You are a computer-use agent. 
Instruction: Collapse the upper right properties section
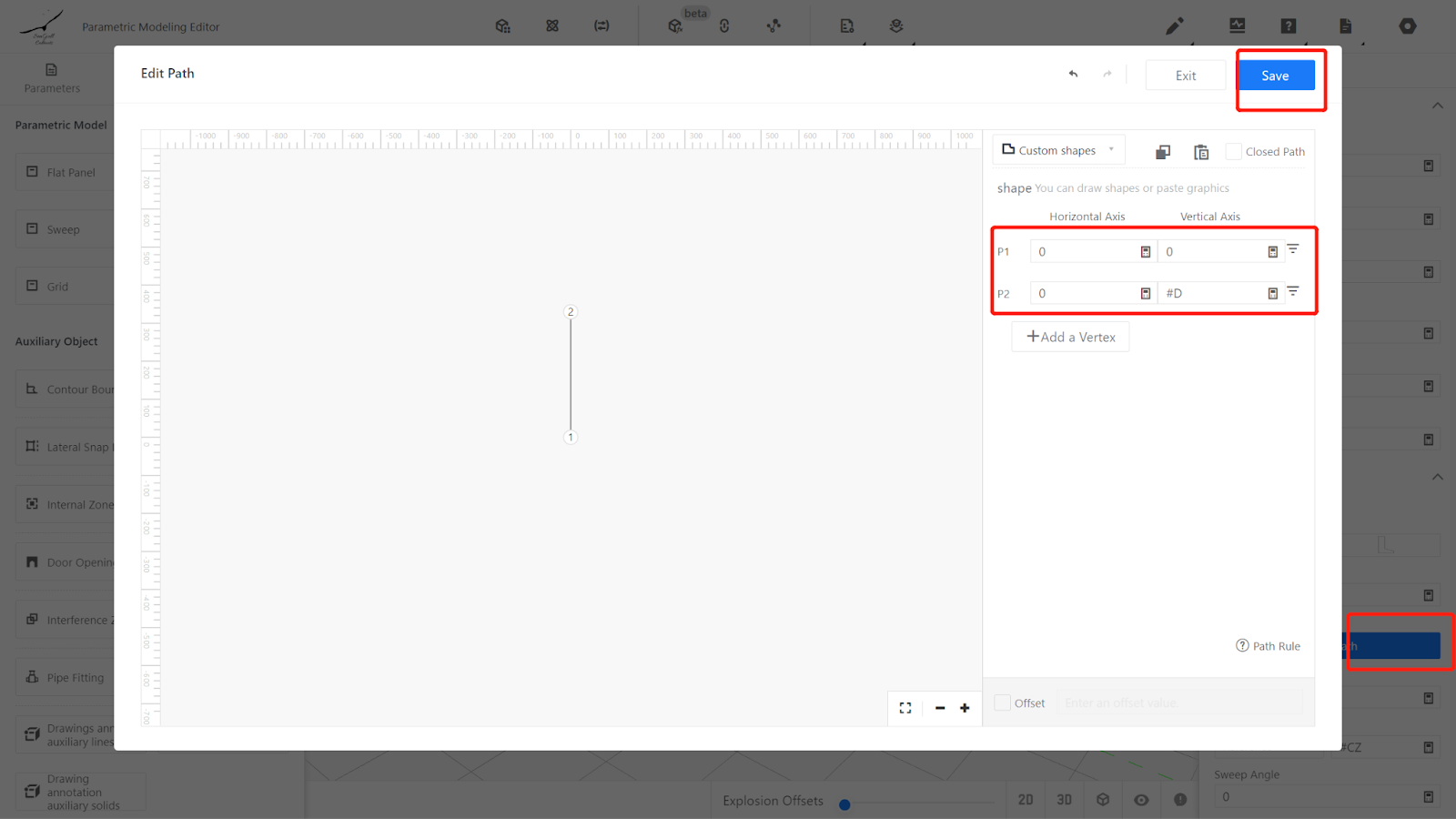[x=1438, y=106]
